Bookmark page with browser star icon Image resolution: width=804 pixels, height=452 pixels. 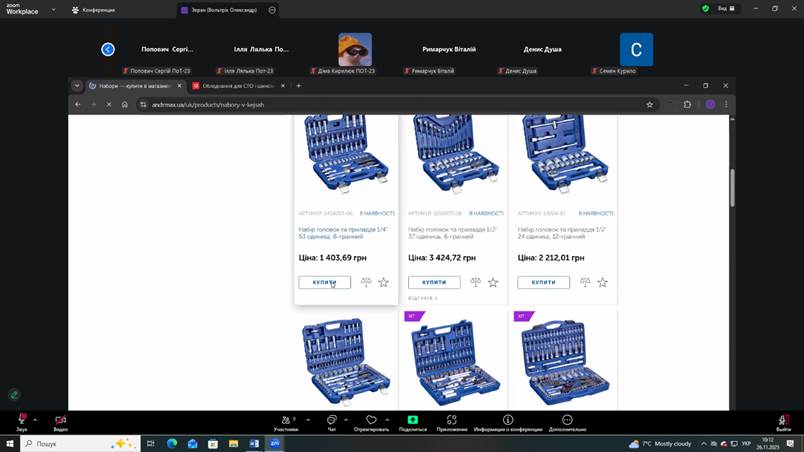coord(649,104)
